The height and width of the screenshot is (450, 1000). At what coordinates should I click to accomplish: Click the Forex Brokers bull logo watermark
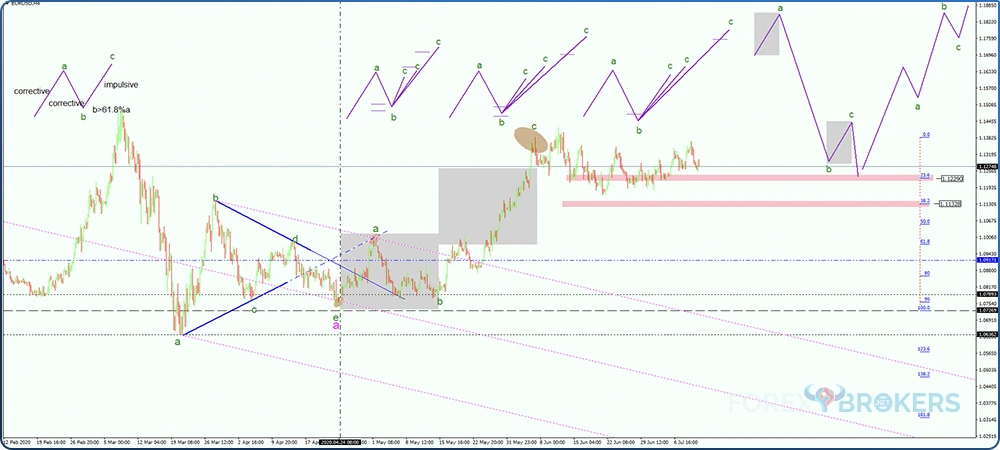pyautogui.click(x=824, y=403)
